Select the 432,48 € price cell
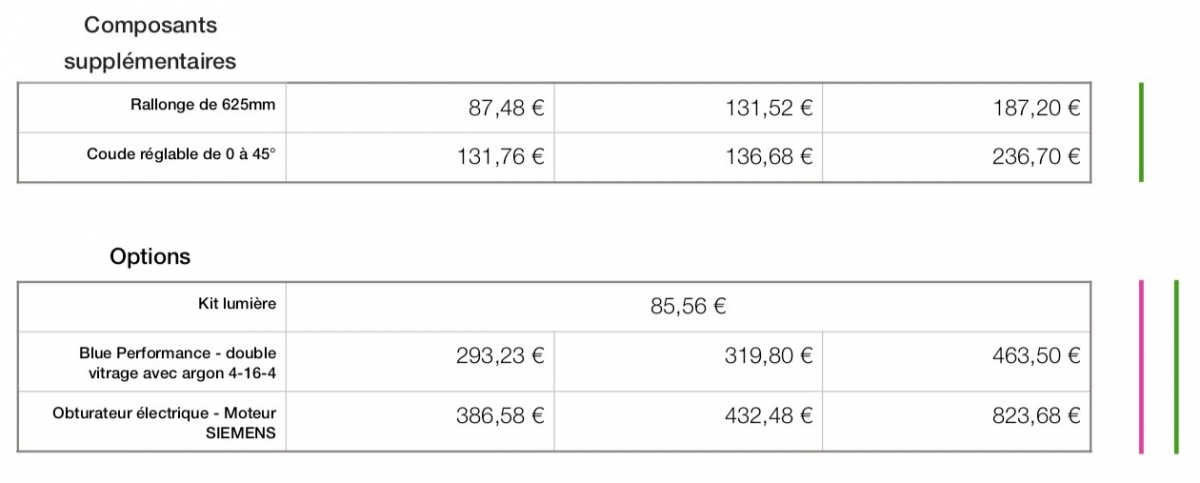Screen dimensions: 1200x483 click(689, 420)
